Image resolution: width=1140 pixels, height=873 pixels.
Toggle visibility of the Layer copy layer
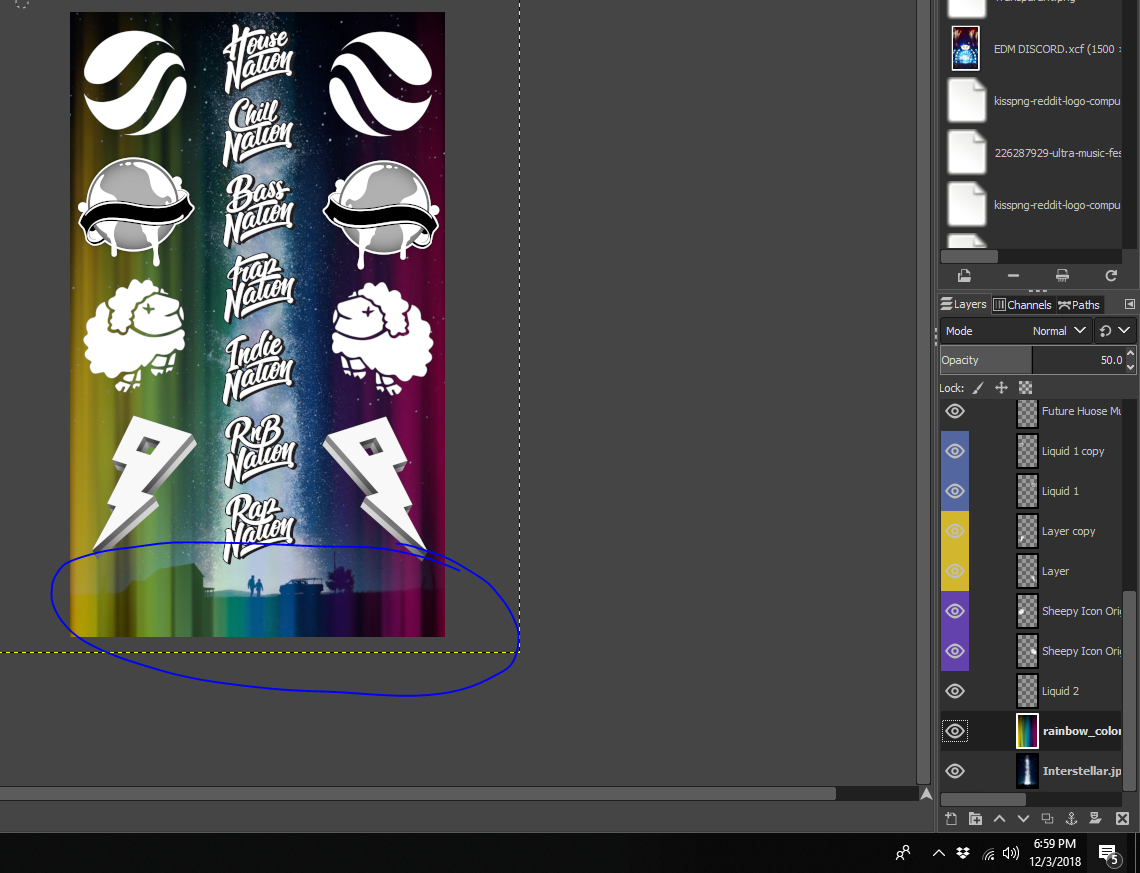(955, 531)
